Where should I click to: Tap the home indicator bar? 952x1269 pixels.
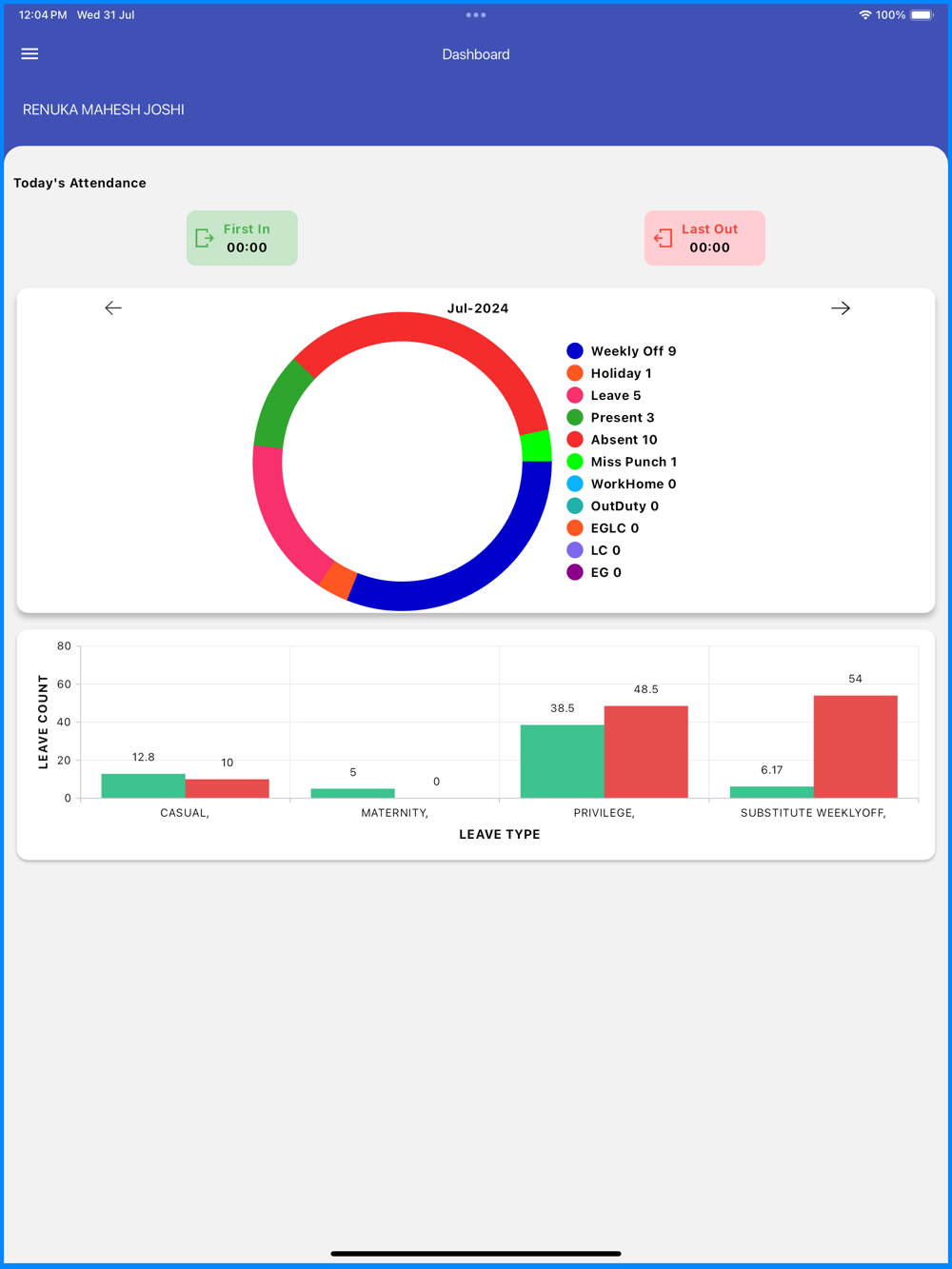[x=476, y=1254]
